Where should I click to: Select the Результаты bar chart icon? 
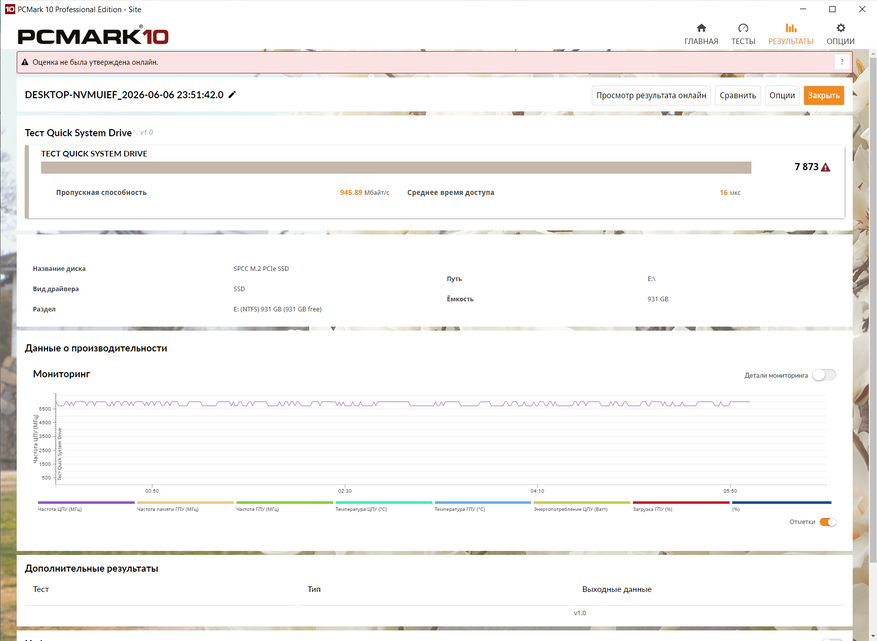click(x=790, y=28)
